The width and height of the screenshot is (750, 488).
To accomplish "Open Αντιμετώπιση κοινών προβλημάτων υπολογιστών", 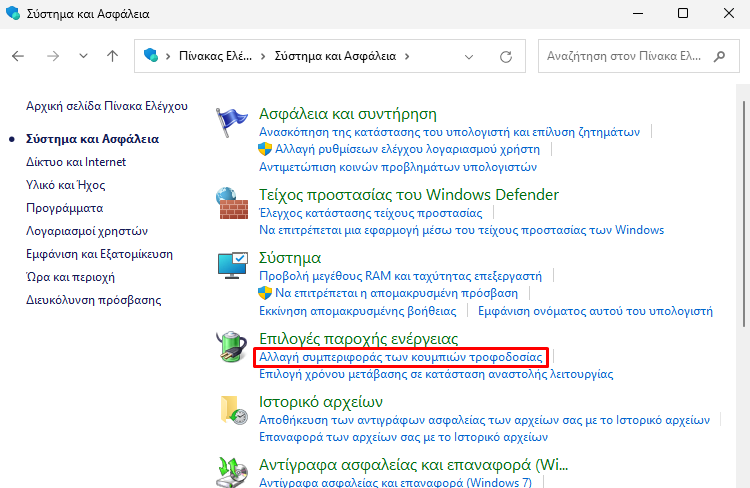I will [x=398, y=167].
